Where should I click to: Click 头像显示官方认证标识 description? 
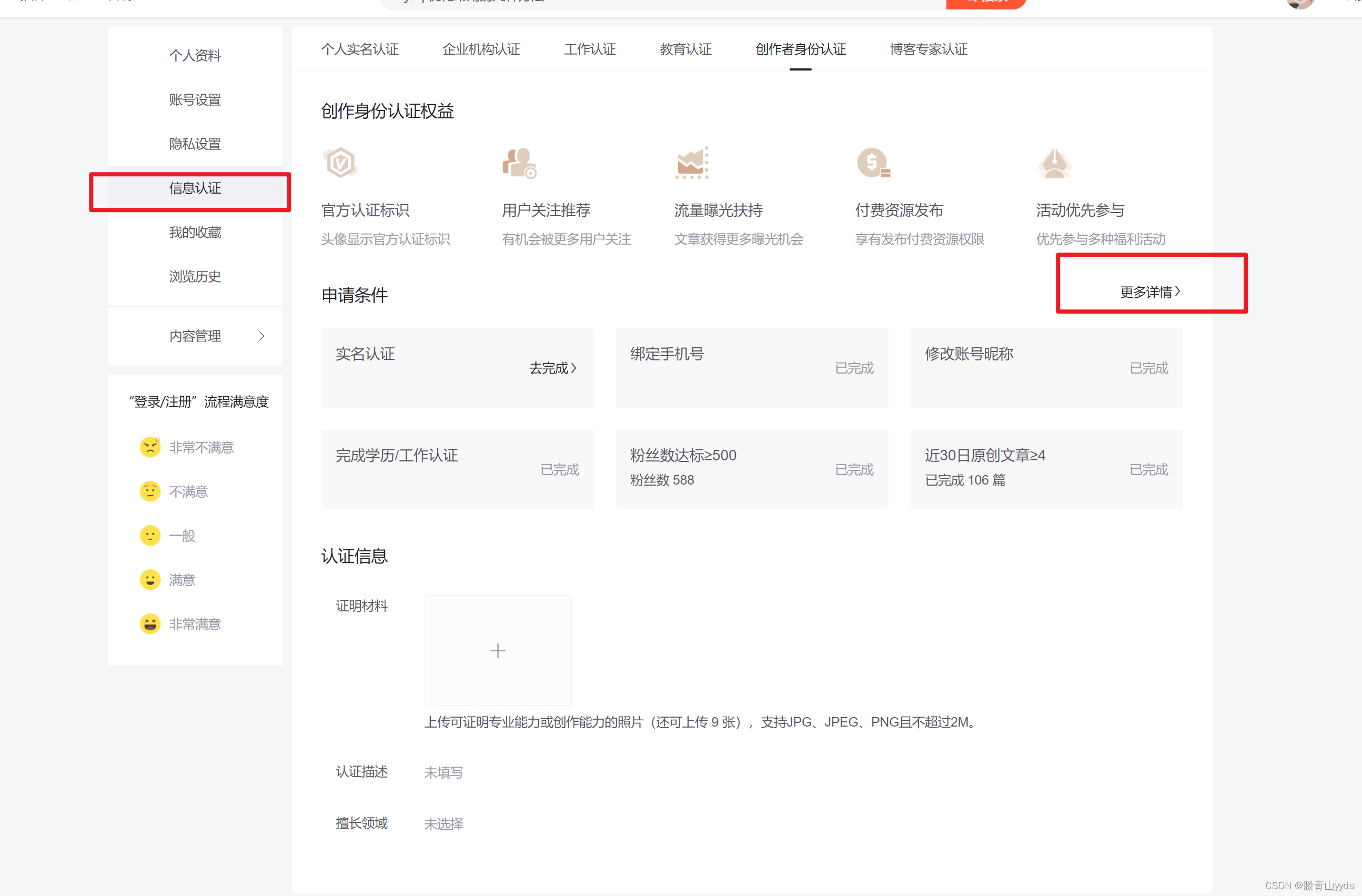coord(385,239)
